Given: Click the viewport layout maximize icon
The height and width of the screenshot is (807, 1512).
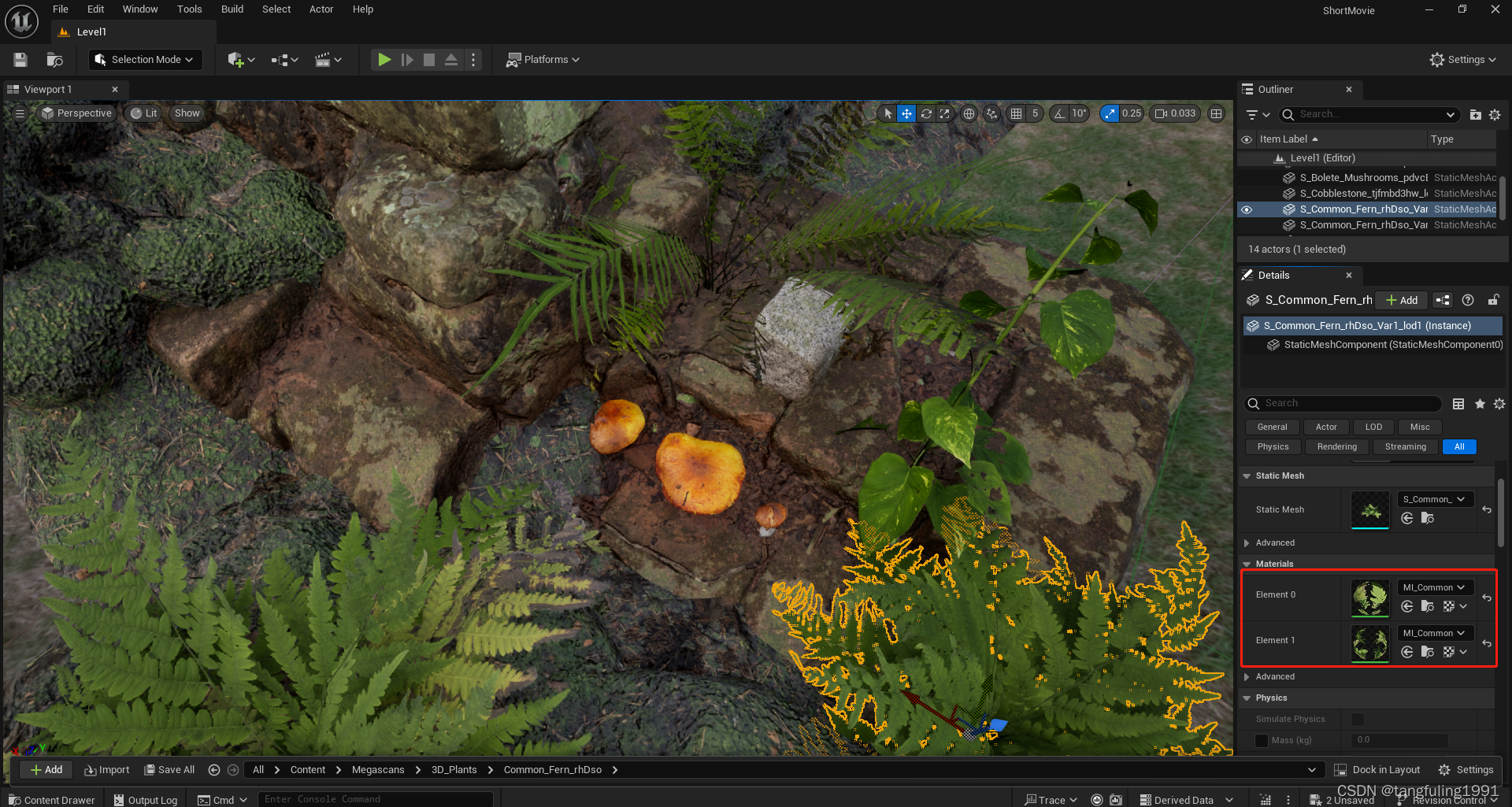Looking at the screenshot, I should 1217,113.
